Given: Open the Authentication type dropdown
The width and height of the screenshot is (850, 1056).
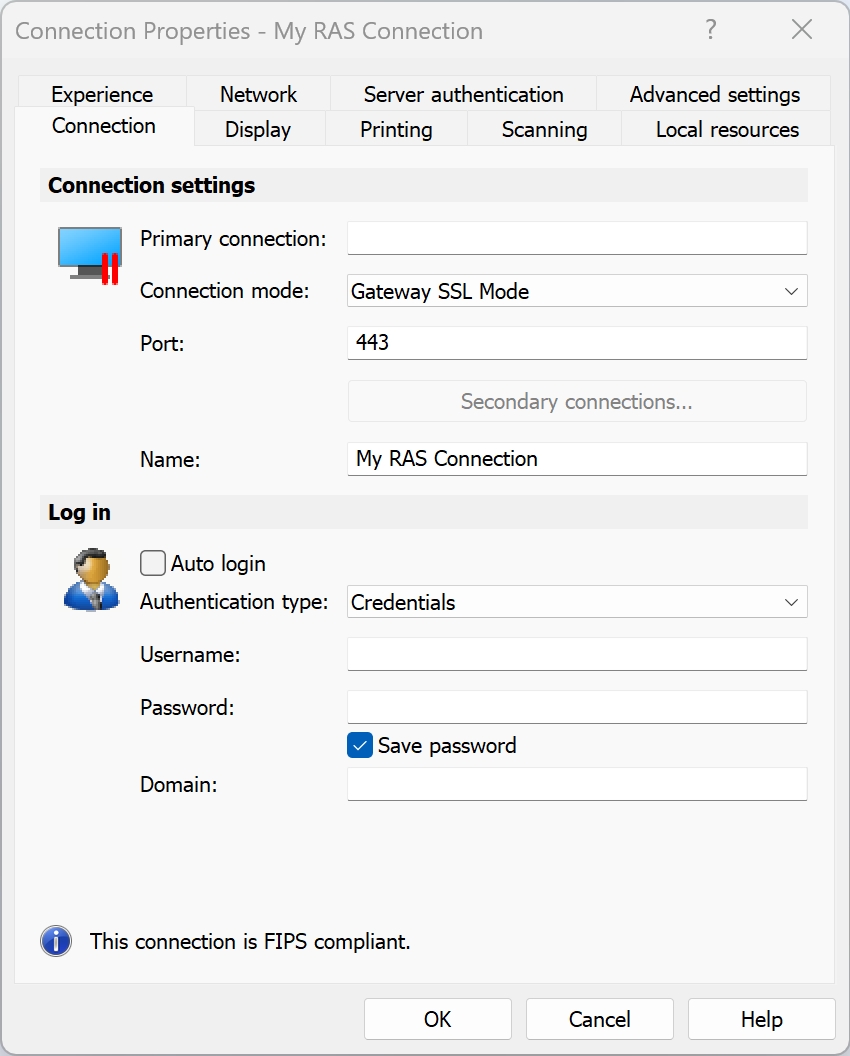Looking at the screenshot, I should (577, 603).
